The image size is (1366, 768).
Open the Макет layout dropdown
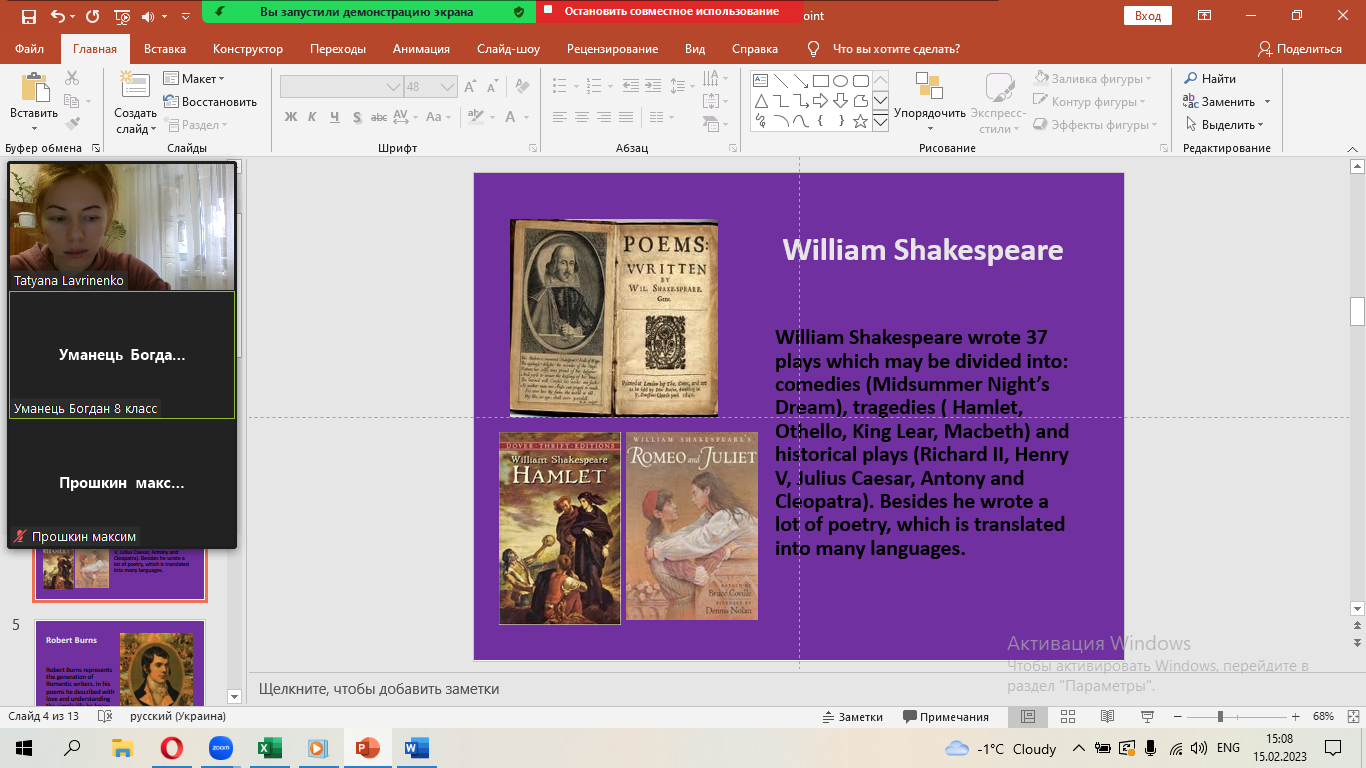(195, 79)
